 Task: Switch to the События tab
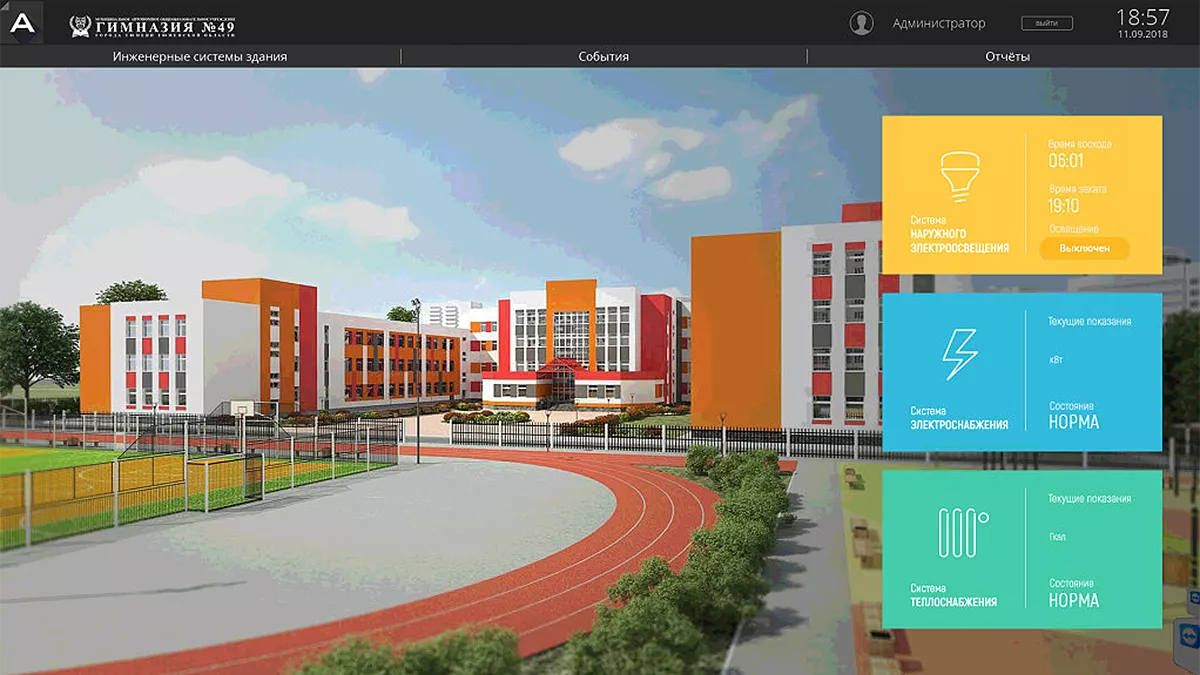coord(603,57)
